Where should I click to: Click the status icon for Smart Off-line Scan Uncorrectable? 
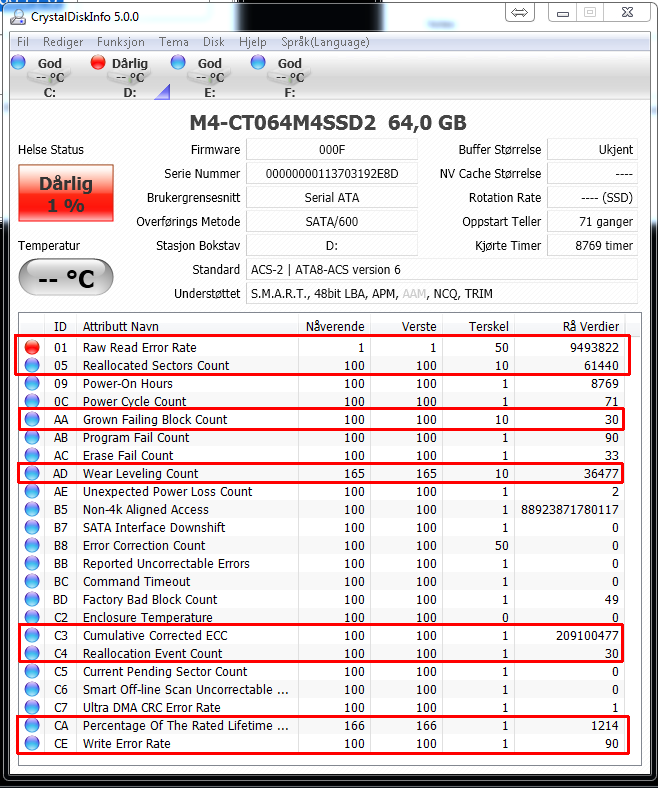point(32,690)
